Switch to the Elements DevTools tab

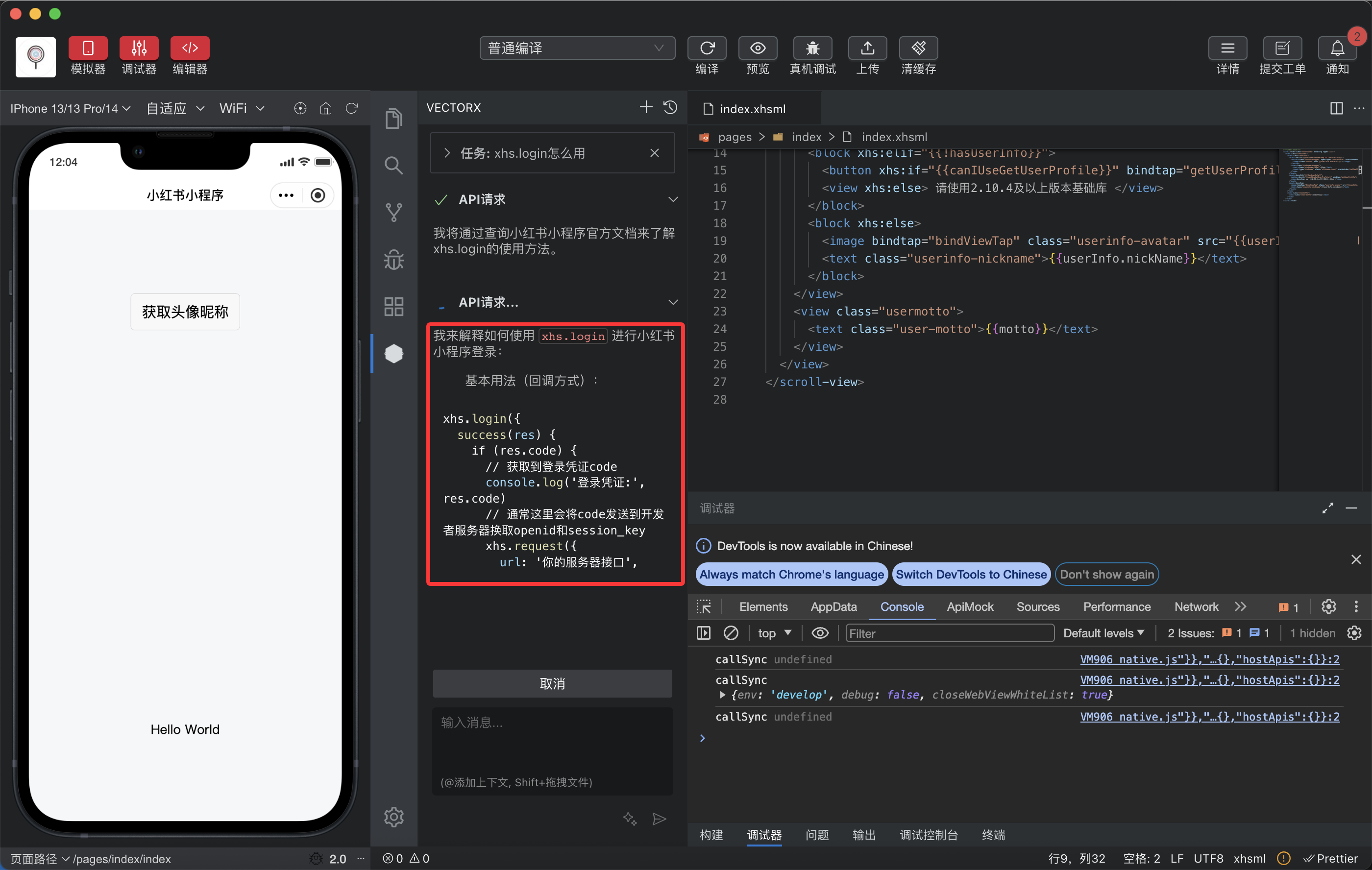[x=763, y=607]
